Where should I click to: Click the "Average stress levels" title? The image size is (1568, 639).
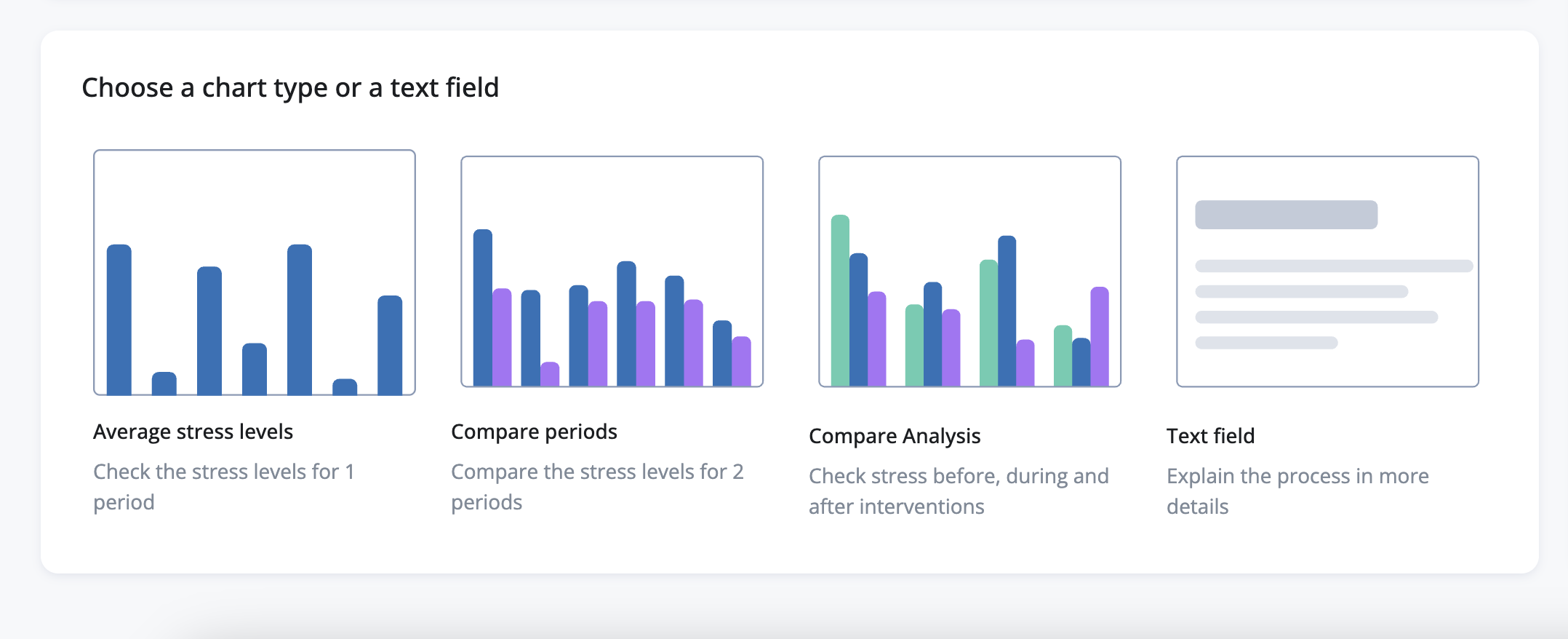click(x=193, y=432)
